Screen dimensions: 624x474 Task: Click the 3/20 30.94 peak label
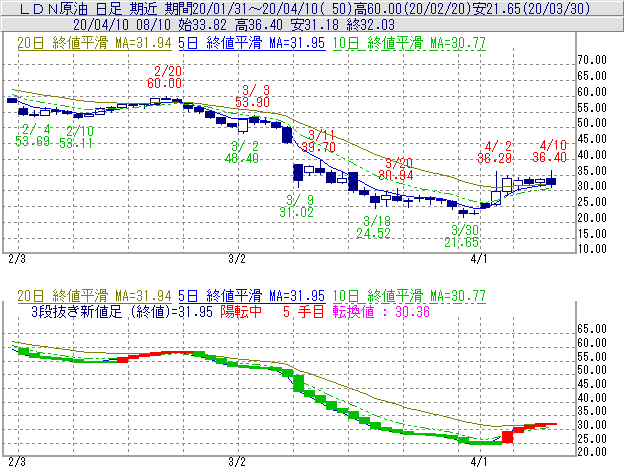(396, 169)
